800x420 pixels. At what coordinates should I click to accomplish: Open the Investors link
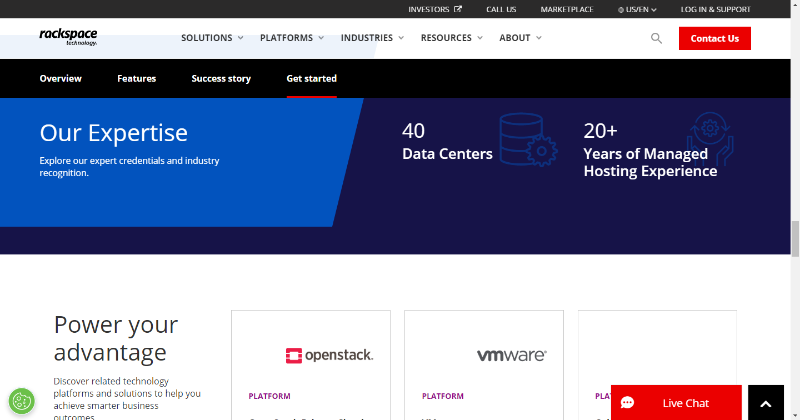click(x=435, y=9)
